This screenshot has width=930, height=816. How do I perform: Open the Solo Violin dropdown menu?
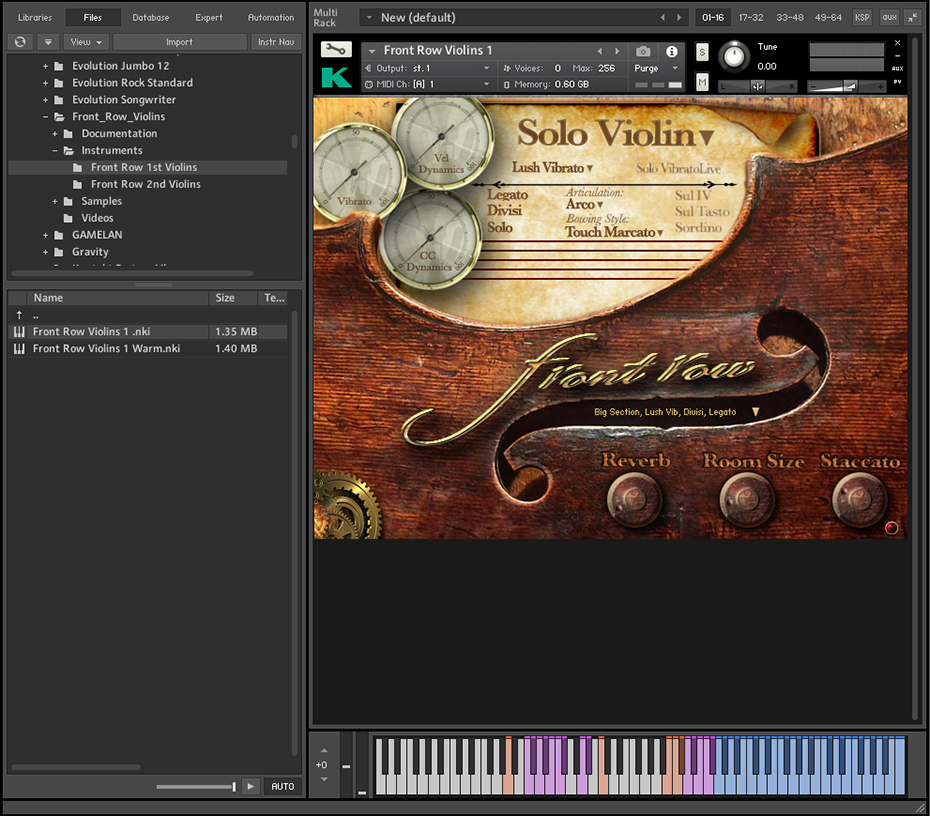point(614,133)
